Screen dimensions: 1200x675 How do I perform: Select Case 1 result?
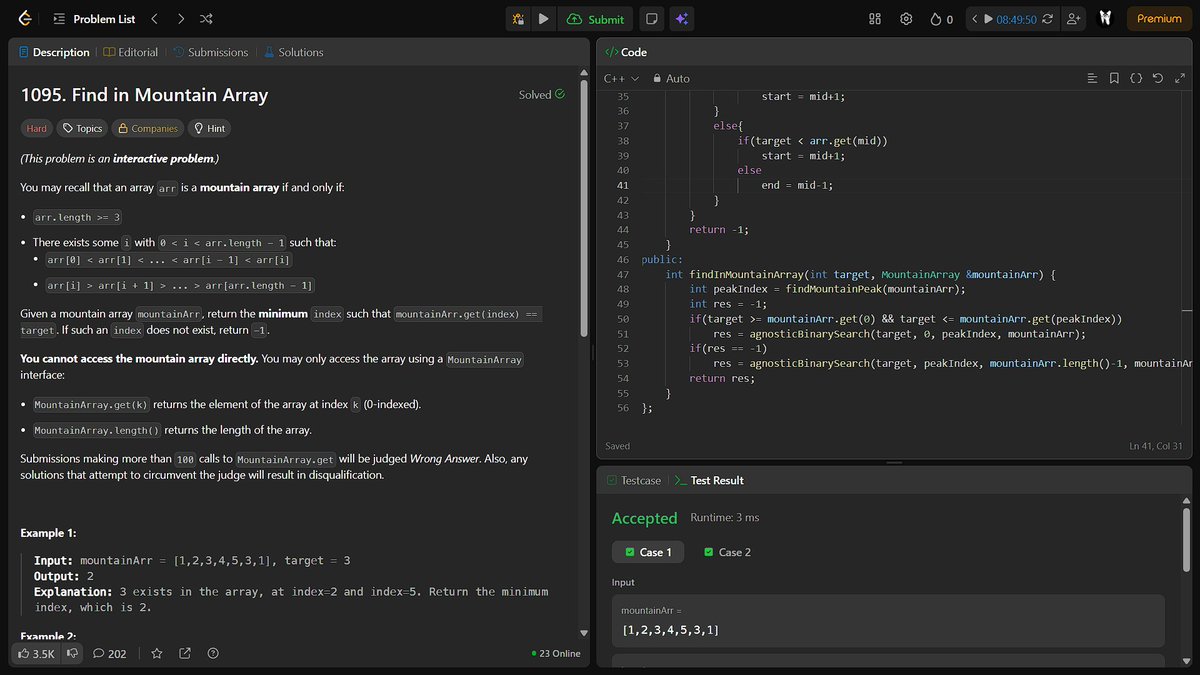(648, 552)
